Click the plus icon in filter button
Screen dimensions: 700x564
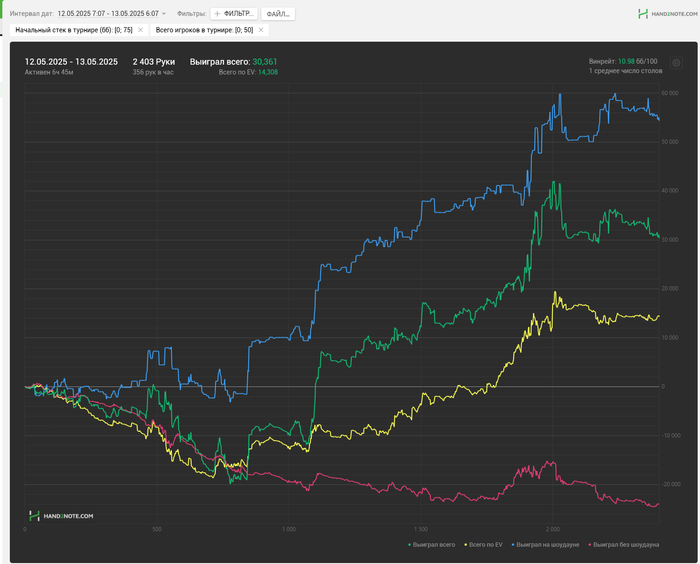pos(217,14)
